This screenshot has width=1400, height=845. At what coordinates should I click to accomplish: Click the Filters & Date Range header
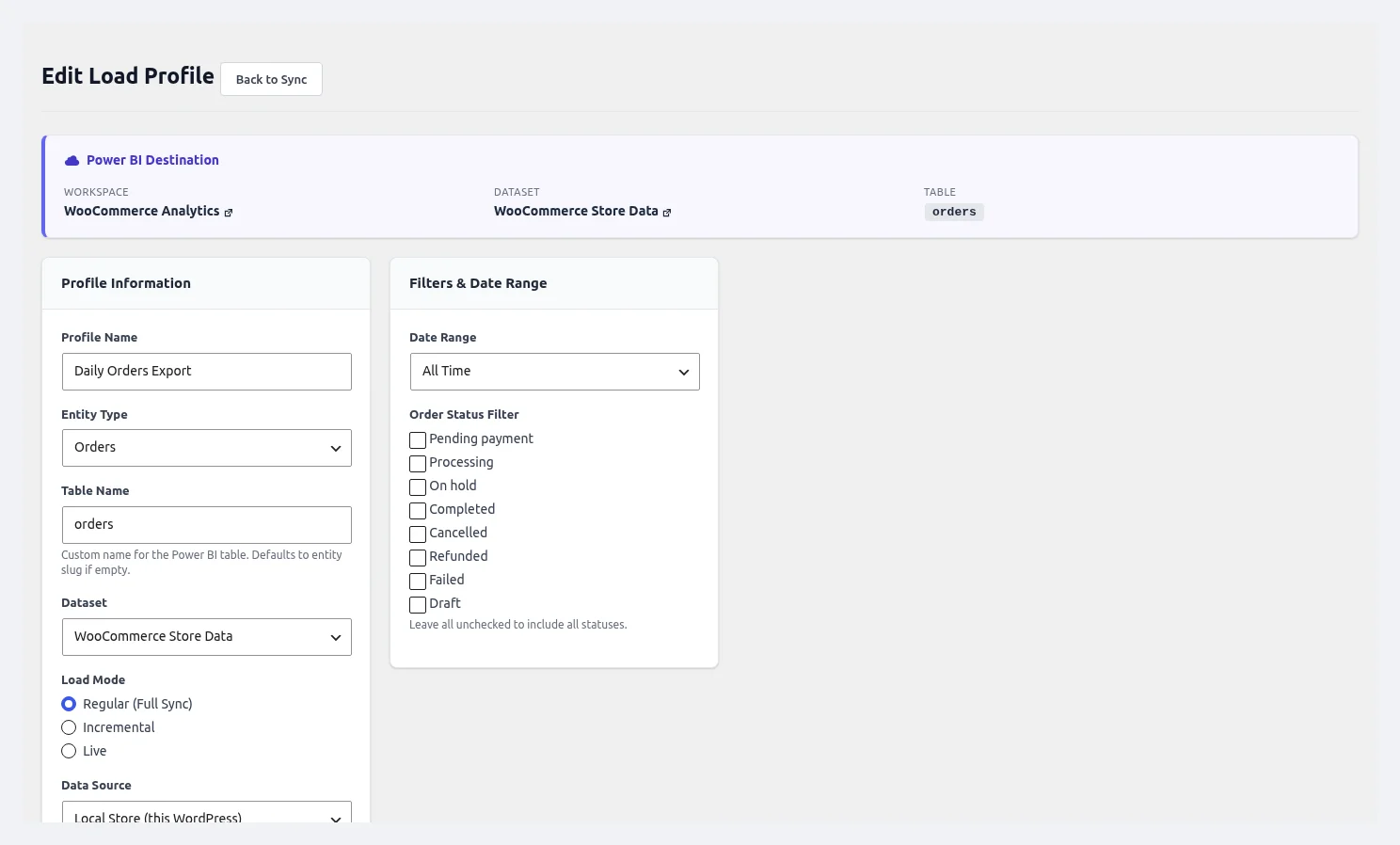pos(554,283)
